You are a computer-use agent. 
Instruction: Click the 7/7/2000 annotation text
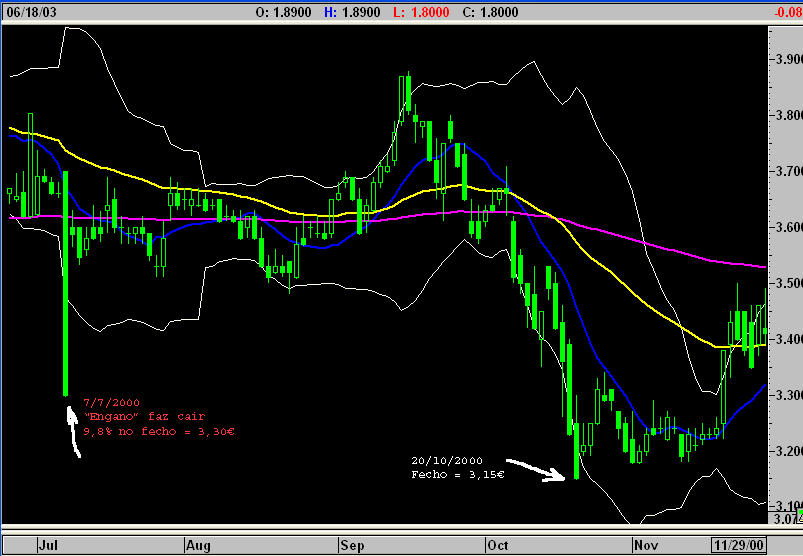(111, 402)
